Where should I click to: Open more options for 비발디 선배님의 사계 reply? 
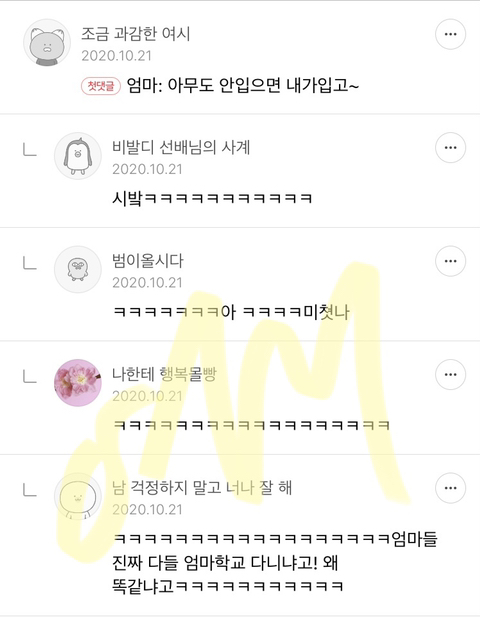pos(450,148)
